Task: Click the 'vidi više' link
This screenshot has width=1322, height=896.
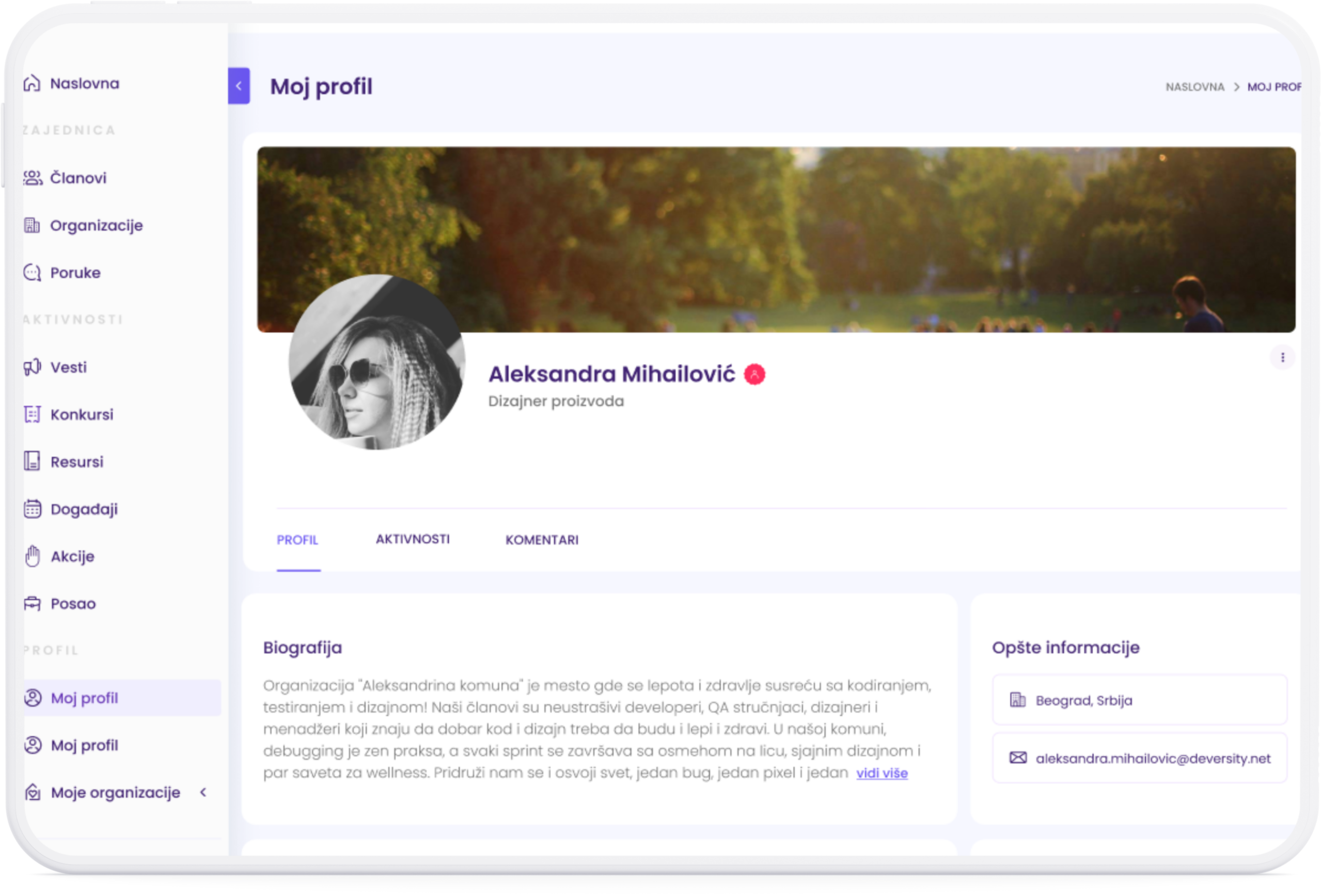Action: (x=882, y=773)
